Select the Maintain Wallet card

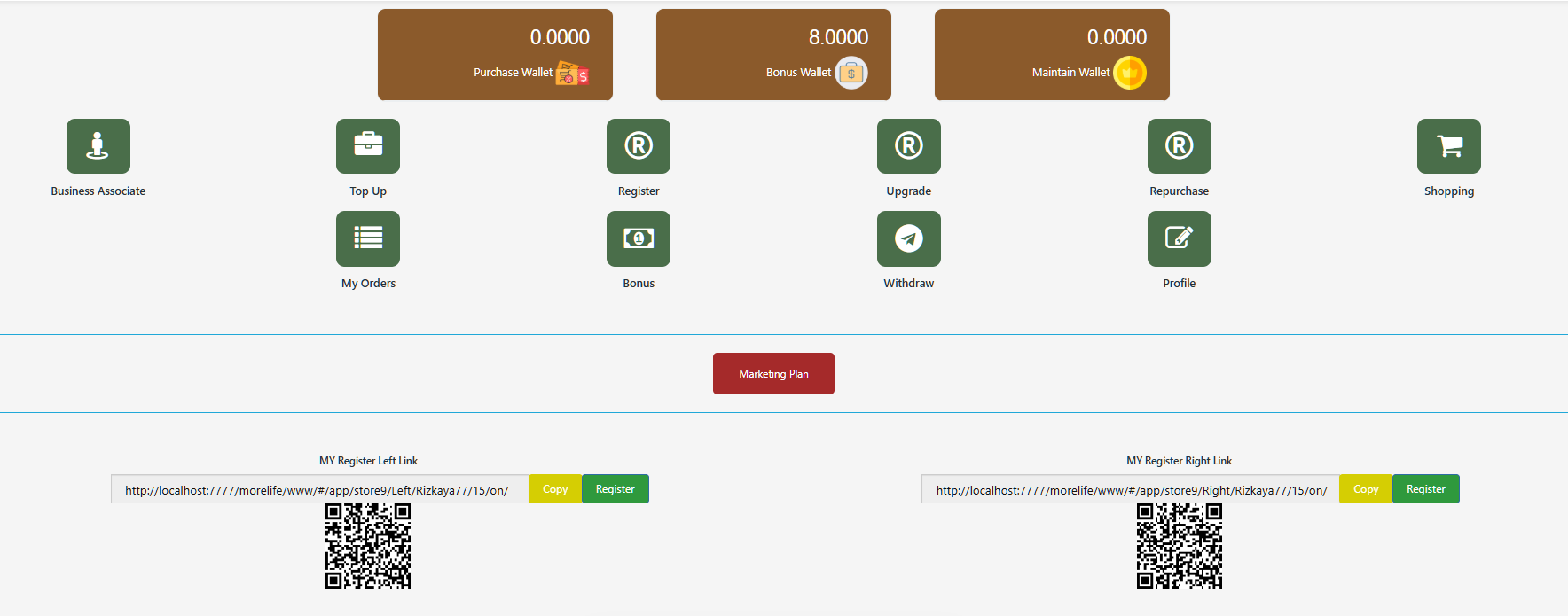click(1052, 55)
